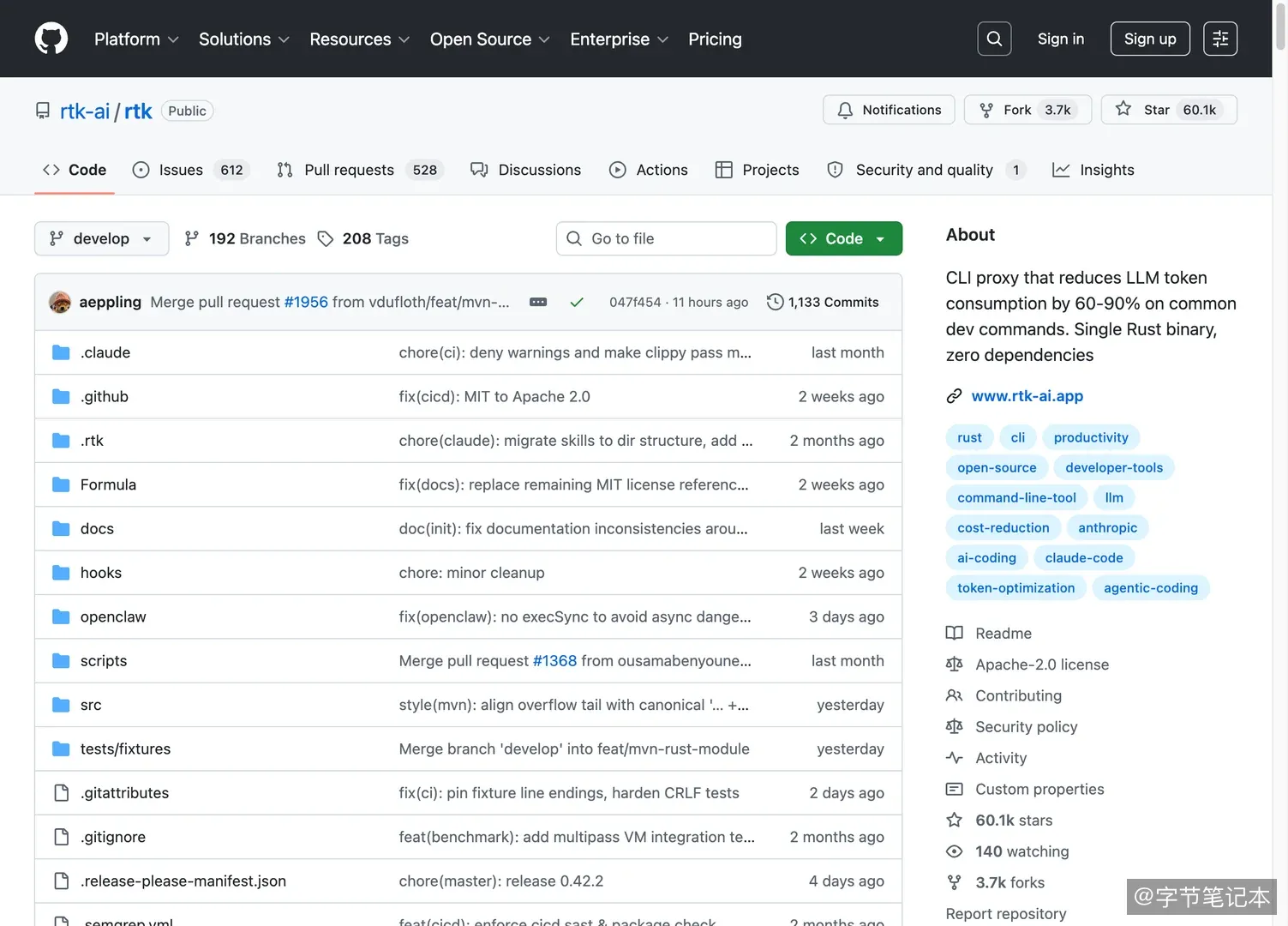Click the .gitattributes file icon
This screenshot has height=926, width=1288.
click(61, 793)
